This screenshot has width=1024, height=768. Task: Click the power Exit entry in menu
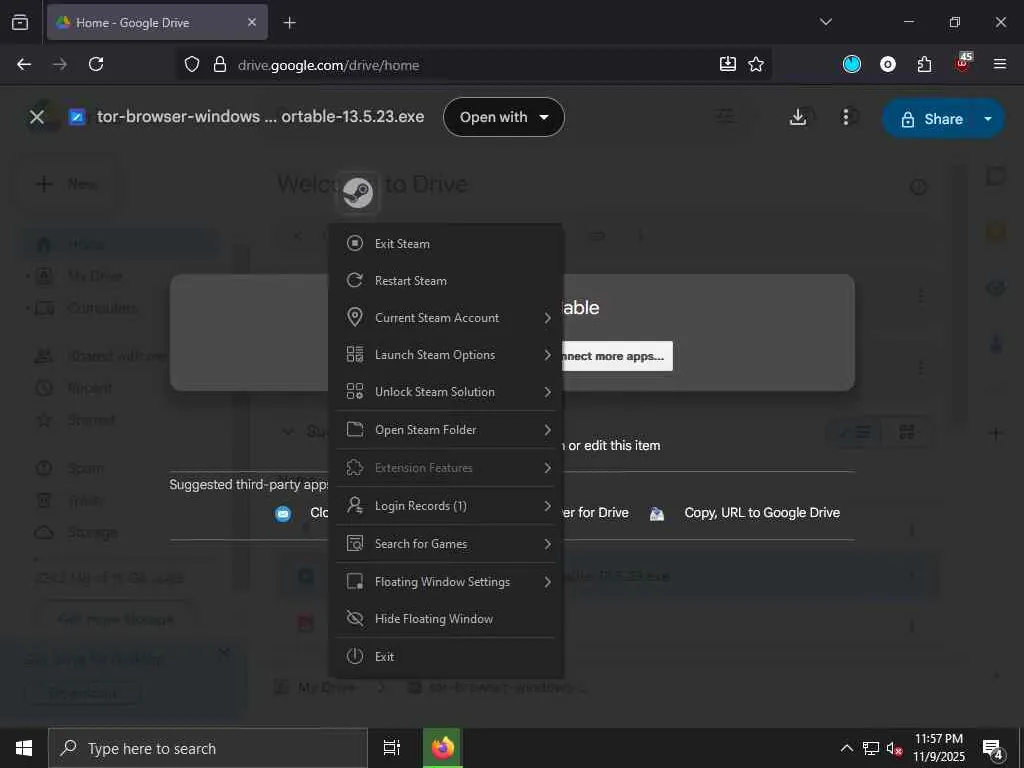(x=445, y=656)
